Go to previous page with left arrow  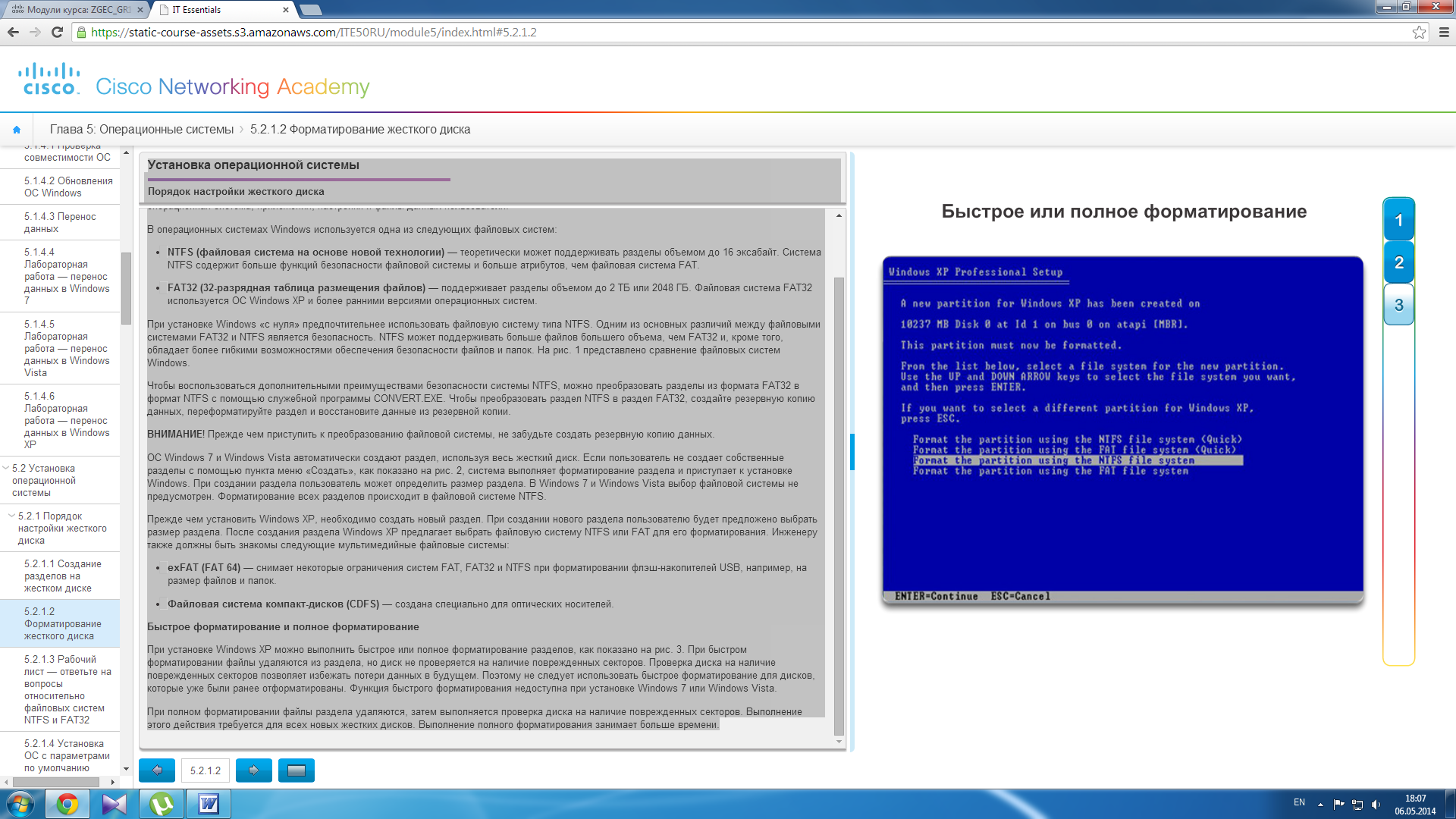(x=157, y=770)
